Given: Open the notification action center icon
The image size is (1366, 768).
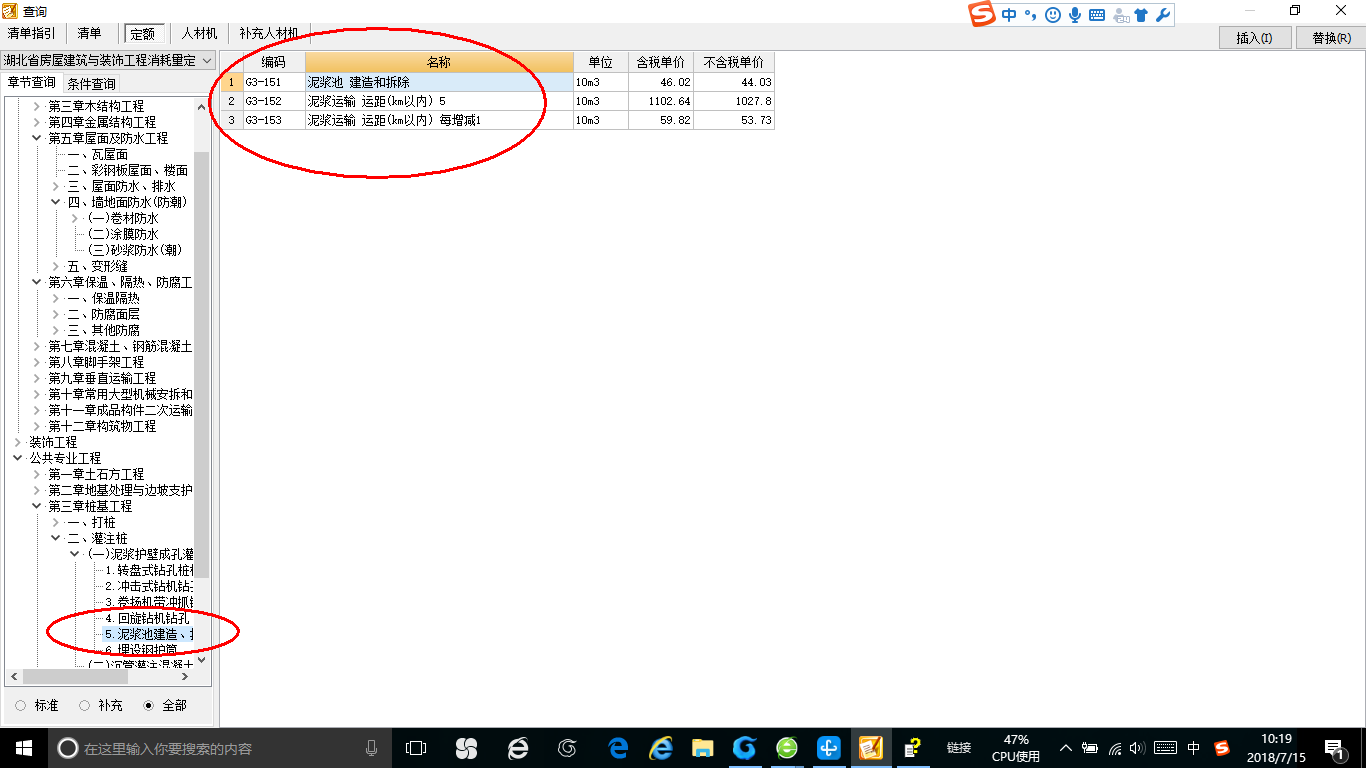Looking at the screenshot, I should tap(1334, 748).
